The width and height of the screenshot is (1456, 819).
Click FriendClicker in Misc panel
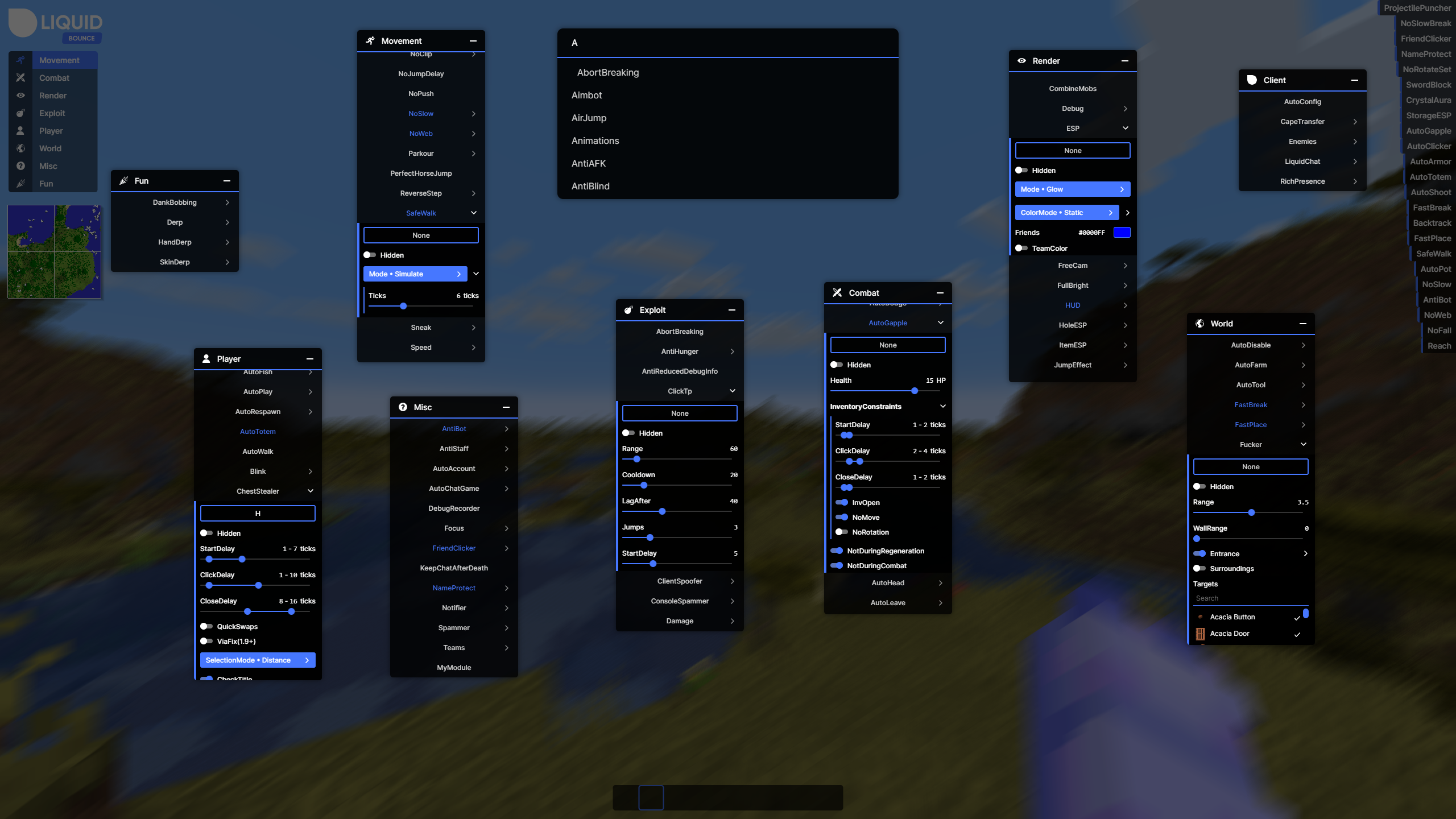454,548
